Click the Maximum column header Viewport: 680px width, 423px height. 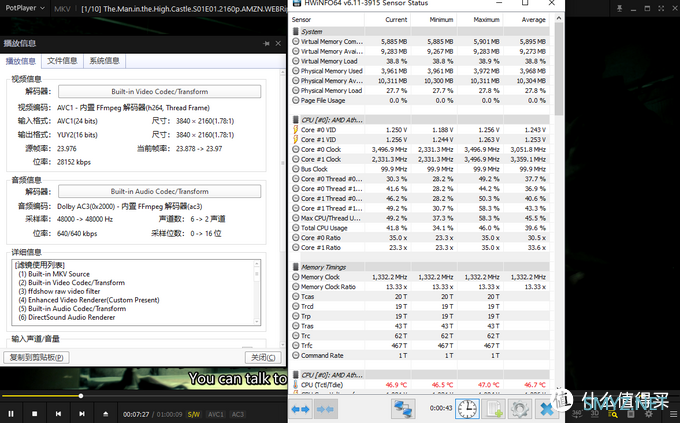click(x=480, y=20)
